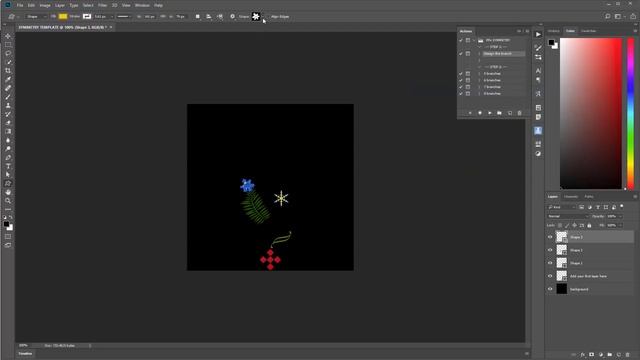Collapse the action set in Actions panel
The image size is (640, 360).
(474, 40)
